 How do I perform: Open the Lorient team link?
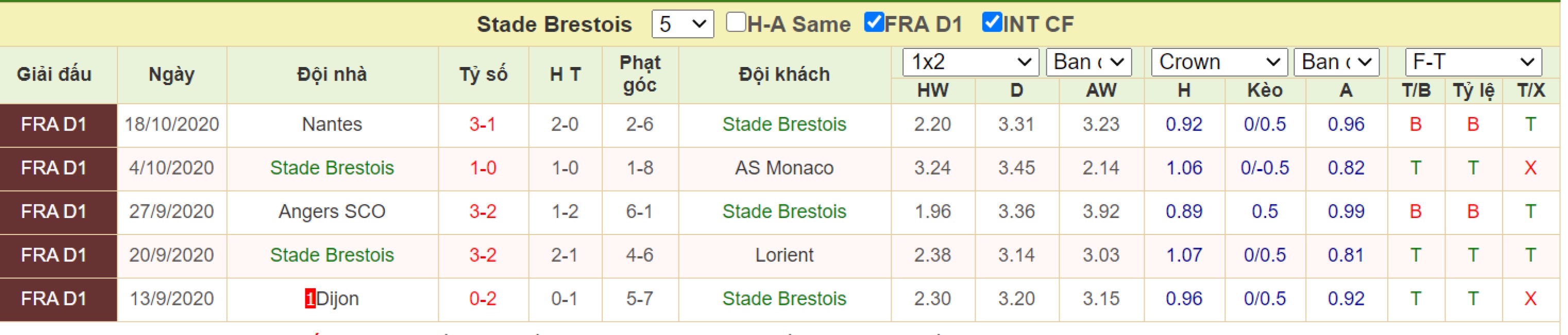click(784, 255)
